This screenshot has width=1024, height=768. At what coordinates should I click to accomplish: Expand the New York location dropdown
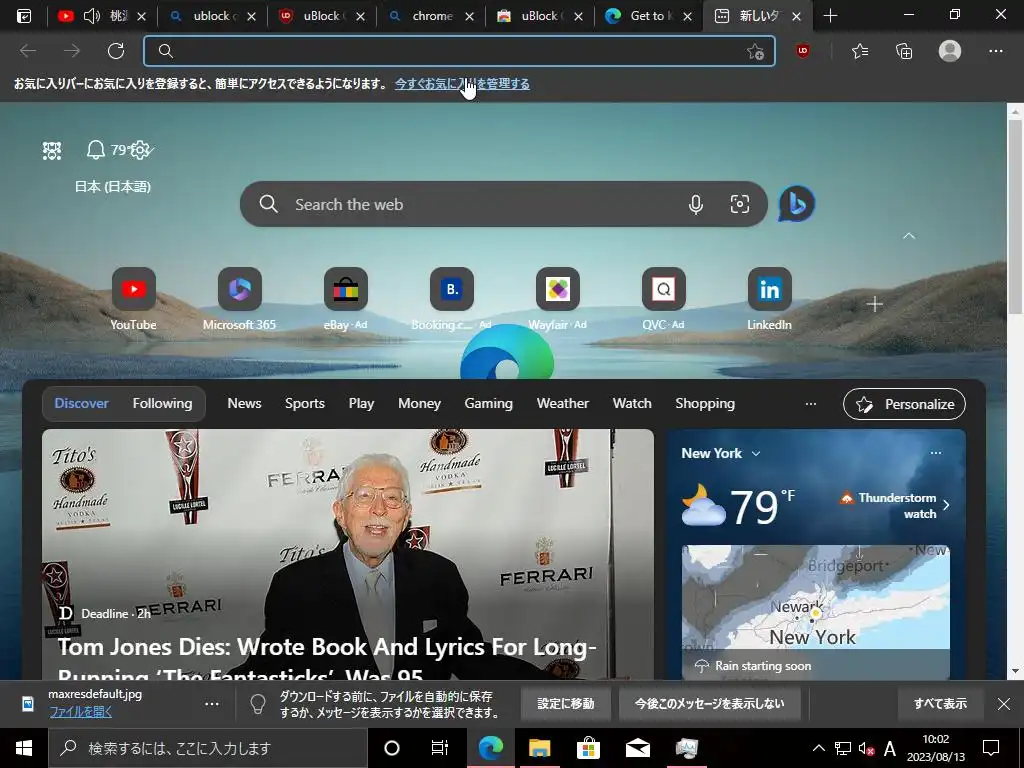click(756, 453)
